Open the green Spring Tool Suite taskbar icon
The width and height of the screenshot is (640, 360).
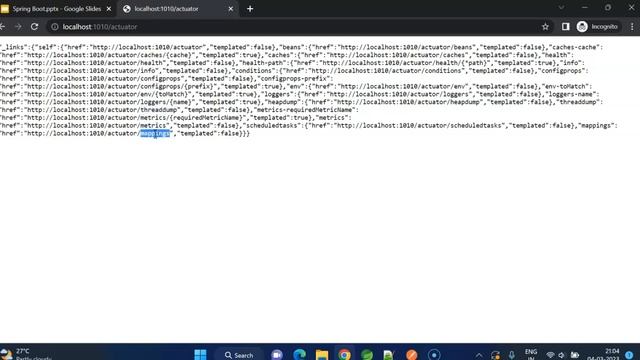367,355
